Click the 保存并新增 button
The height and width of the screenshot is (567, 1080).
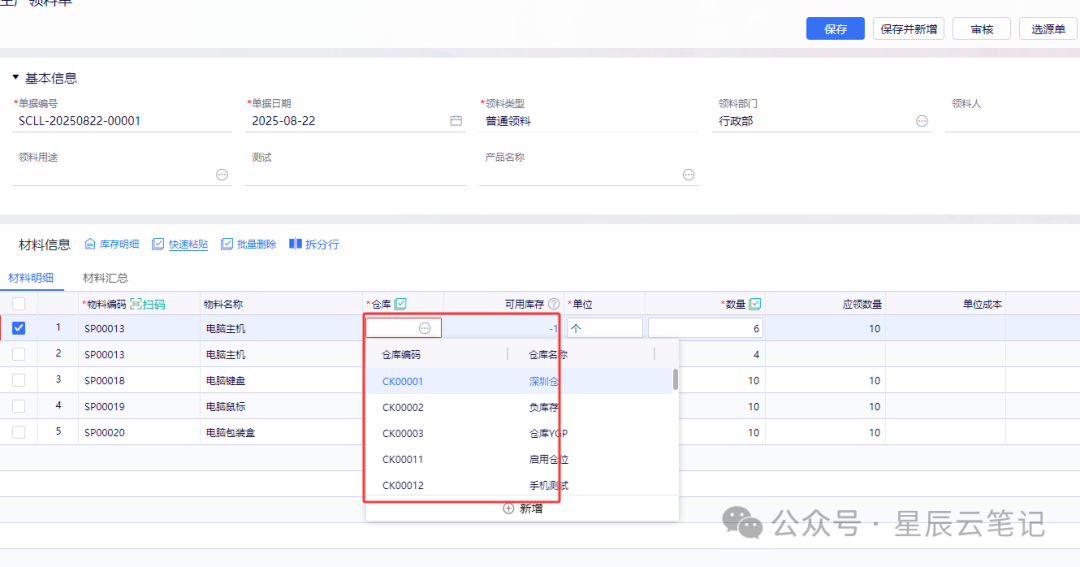pos(908,29)
